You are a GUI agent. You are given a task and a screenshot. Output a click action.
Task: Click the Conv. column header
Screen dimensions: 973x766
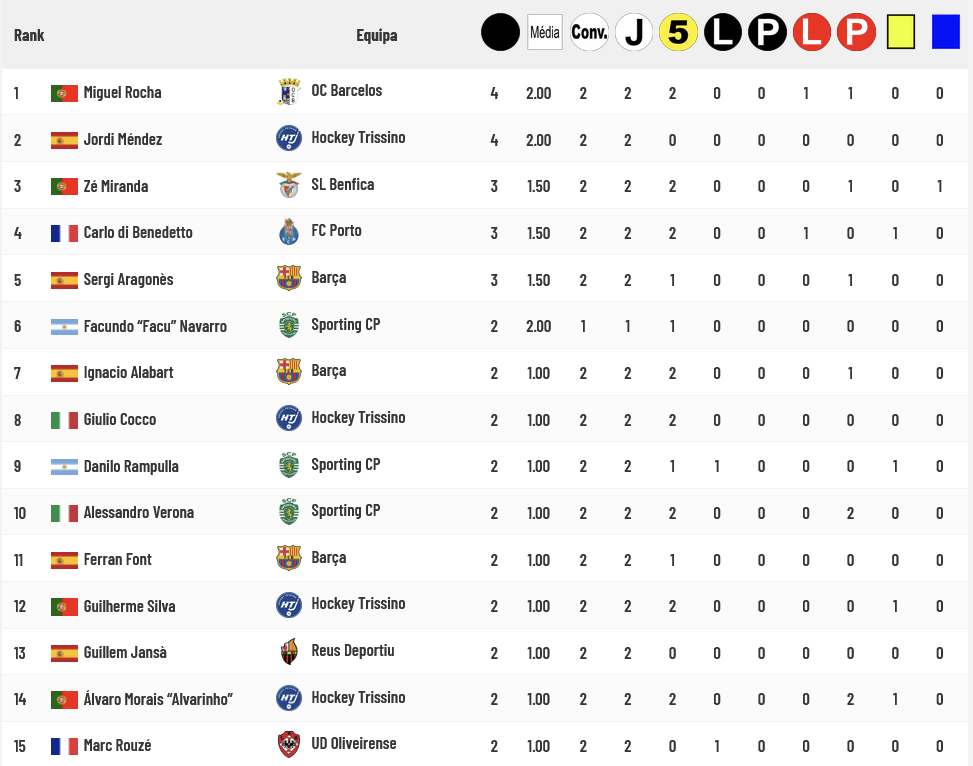pos(589,32)
